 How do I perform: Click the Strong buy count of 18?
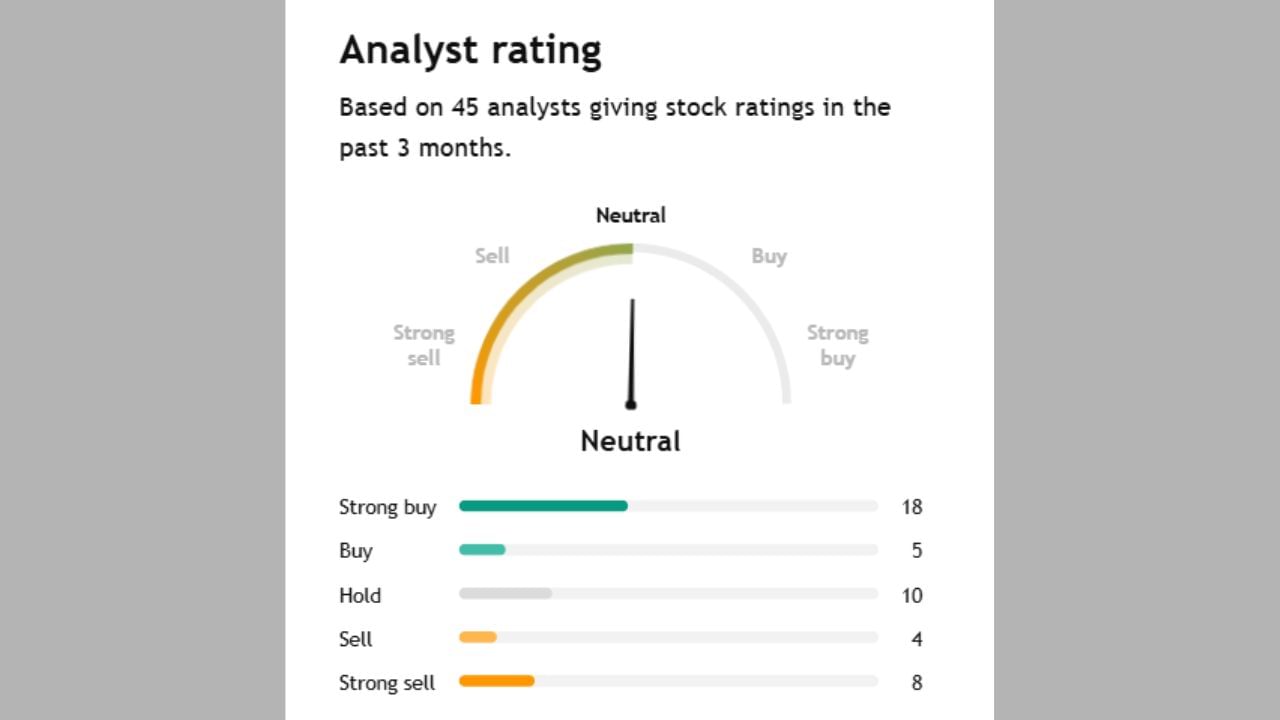(x=911, y=507)
